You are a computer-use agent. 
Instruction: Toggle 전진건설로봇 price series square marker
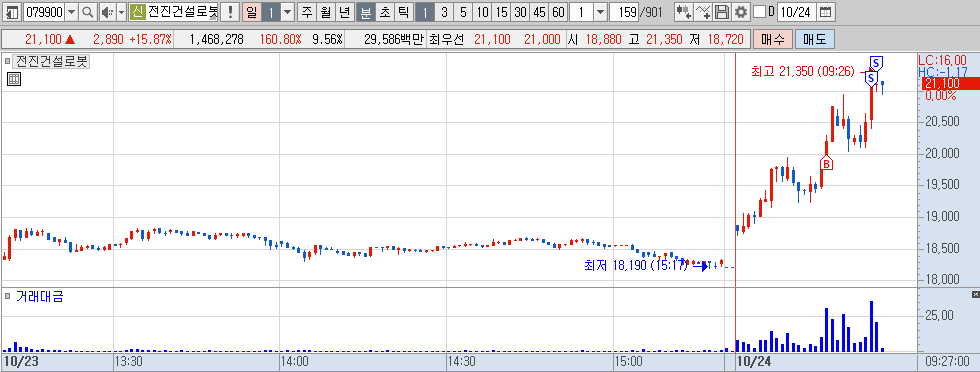(x=8, y=62)
